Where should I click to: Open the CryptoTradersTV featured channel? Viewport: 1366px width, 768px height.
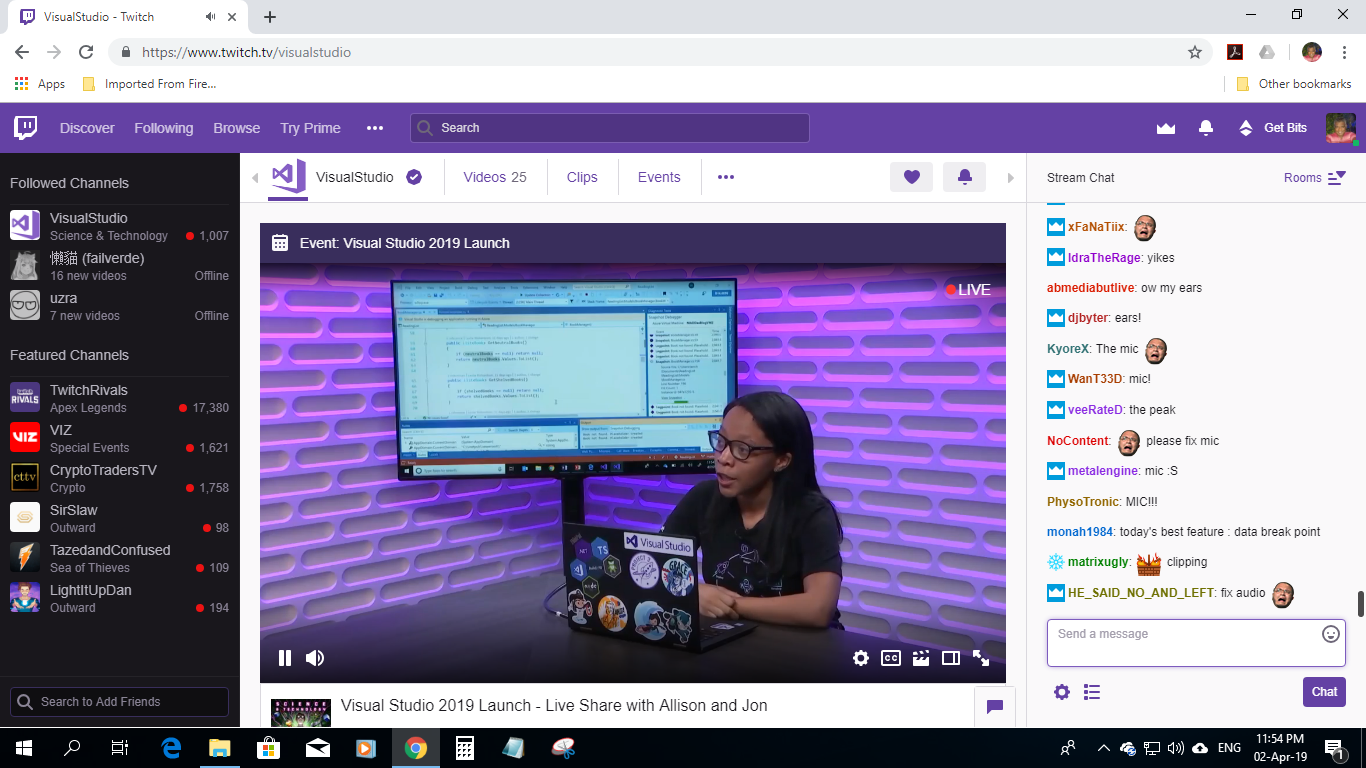[x=119, y=478]
